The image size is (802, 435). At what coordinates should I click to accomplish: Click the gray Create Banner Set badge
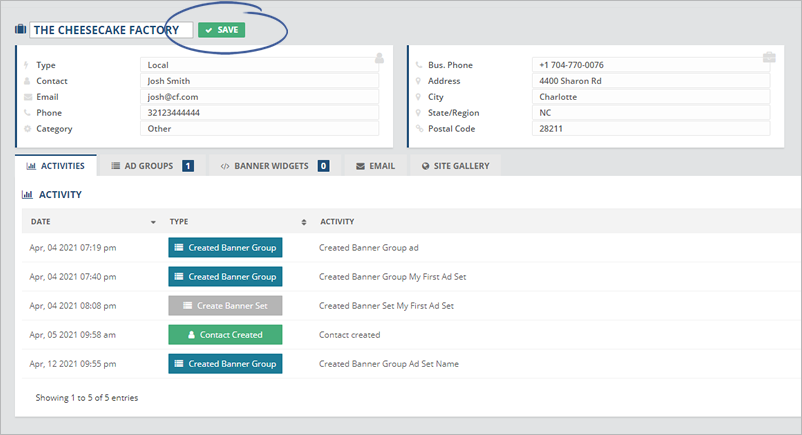pos(225,305)
